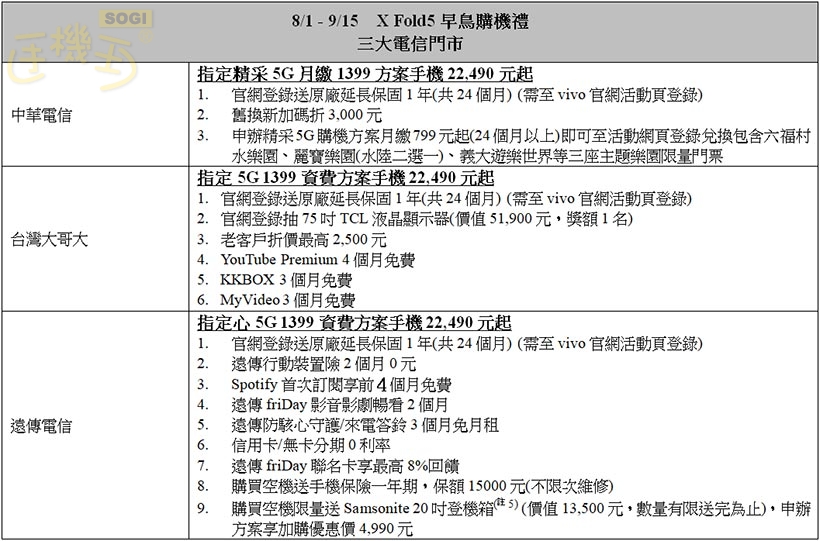
Task: Click the '遠傳電信' row label
Action: [41, 426]
